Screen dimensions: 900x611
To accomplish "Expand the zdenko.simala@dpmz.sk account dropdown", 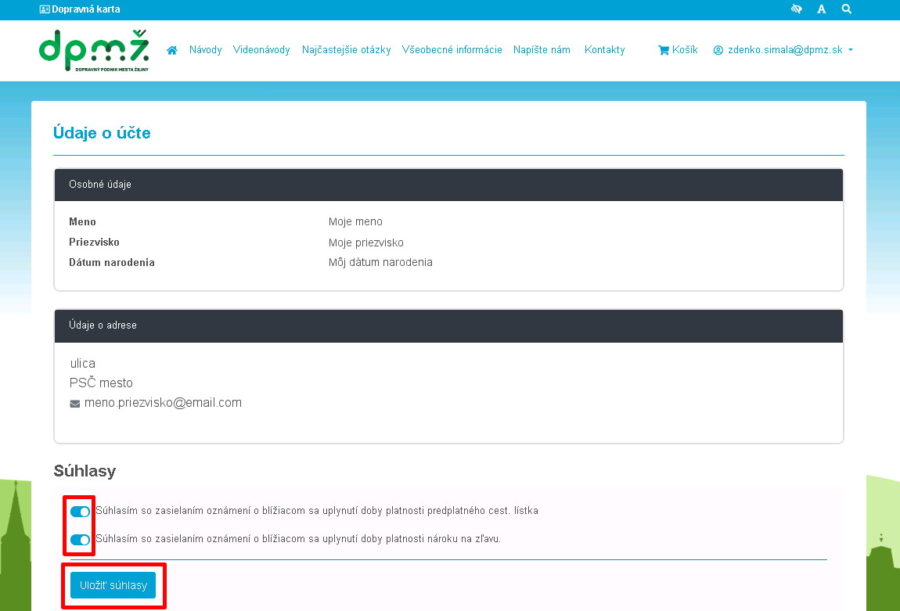I will (x=783, y=50).
